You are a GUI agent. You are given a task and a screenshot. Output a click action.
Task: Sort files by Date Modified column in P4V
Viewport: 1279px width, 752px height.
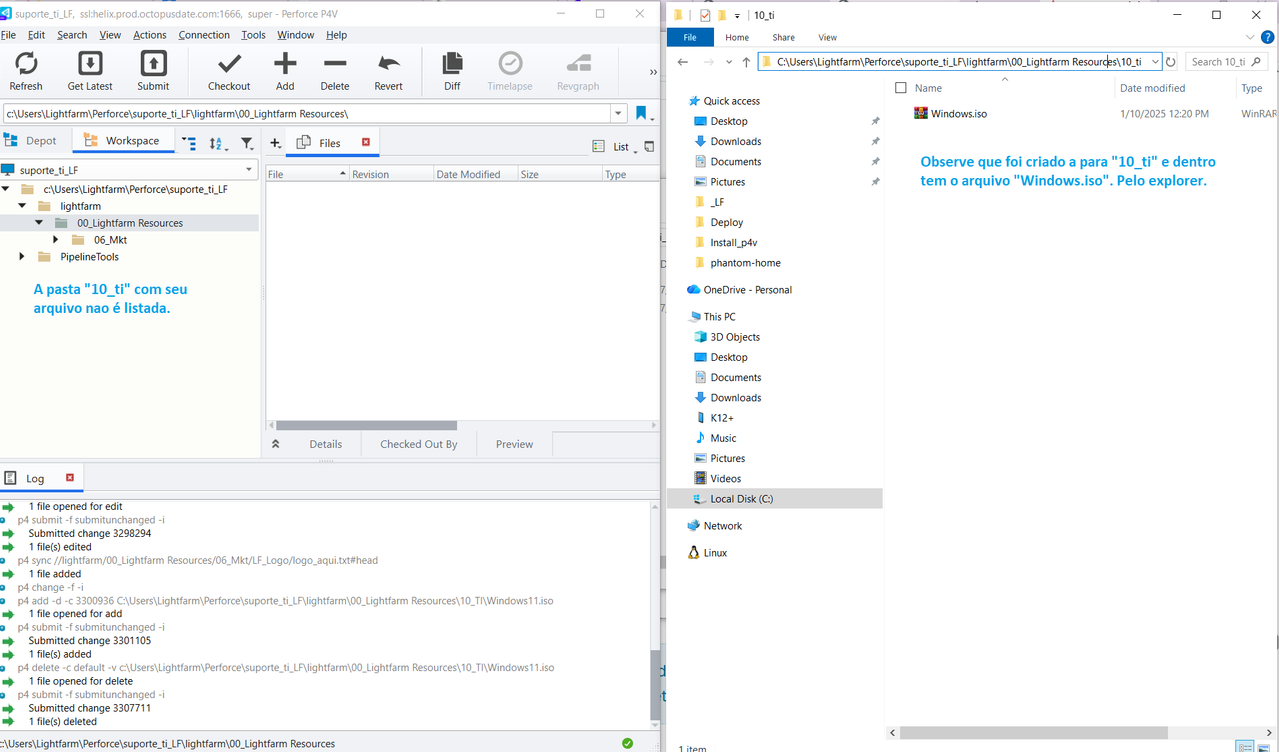[475, 174]
